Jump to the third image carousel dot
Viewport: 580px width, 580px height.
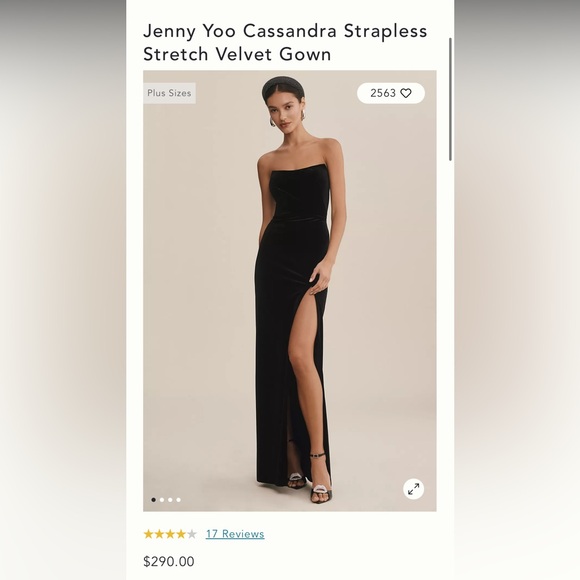point(170,500)
